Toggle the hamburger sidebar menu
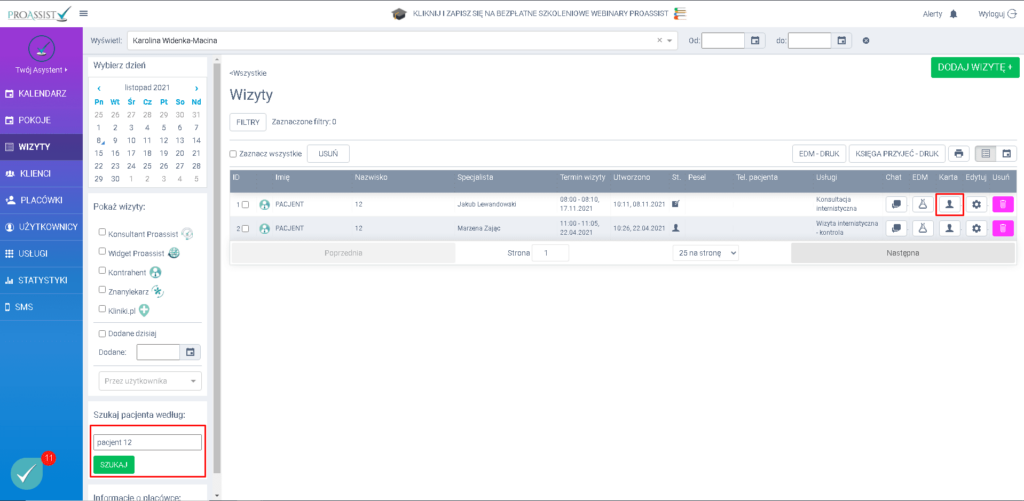 pyautogui.click(x=83, y=14)
